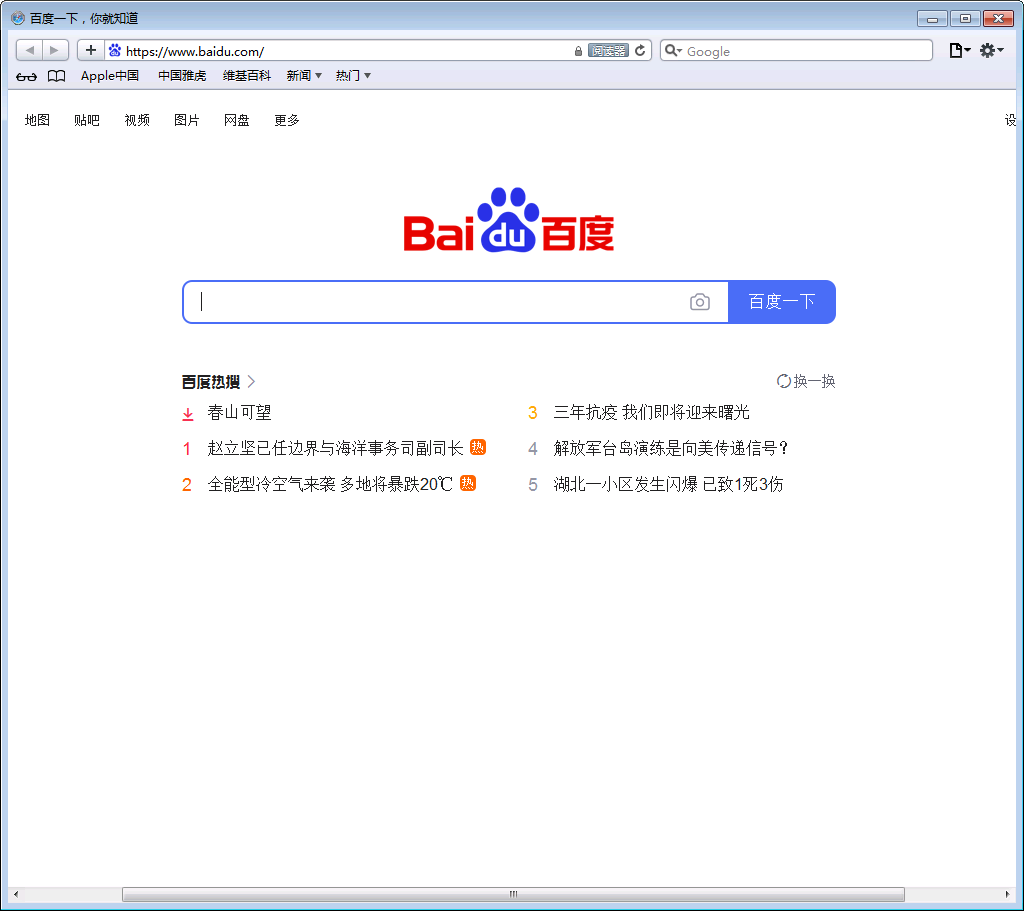Click the lock icon in the address bar

578,51
